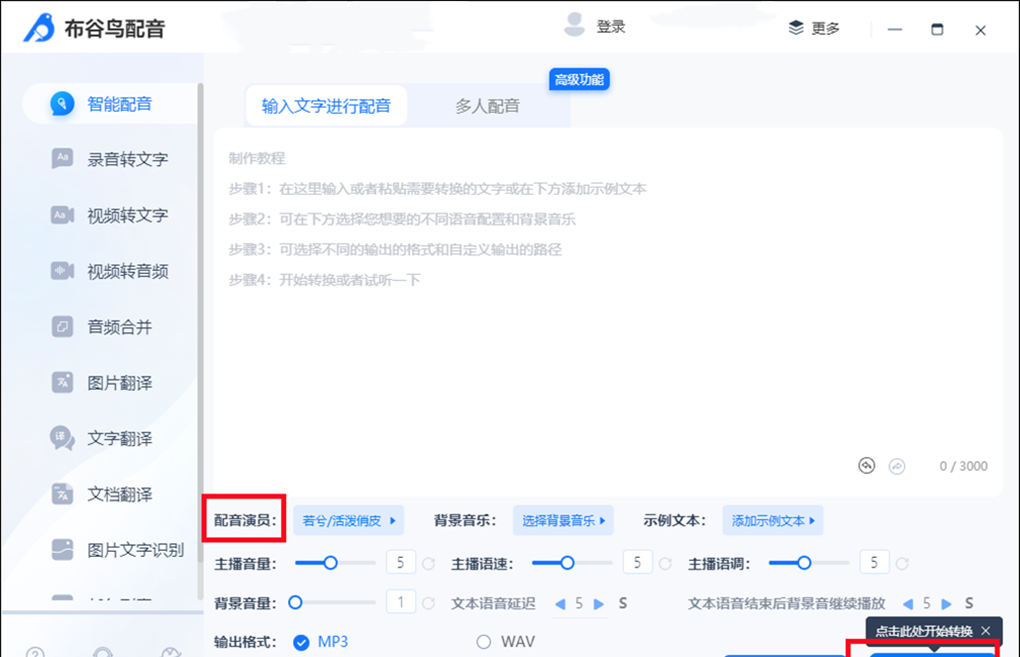The width and height of the screenshot is (1020, 657).
Task: Increase 文本语音结束后背景音继续播放 with the right arrow
Action: pyautogui.click(x=946, y=604)
